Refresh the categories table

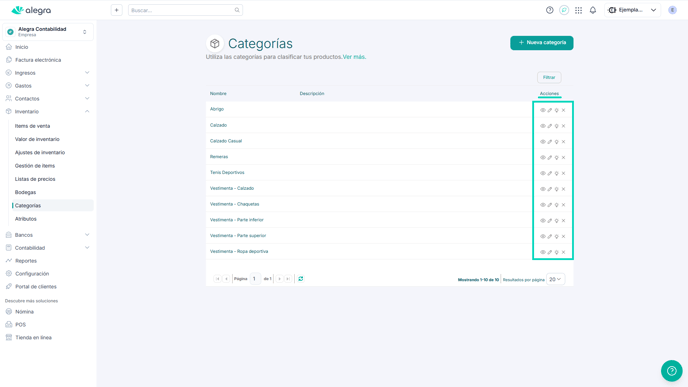click(301, 279)
